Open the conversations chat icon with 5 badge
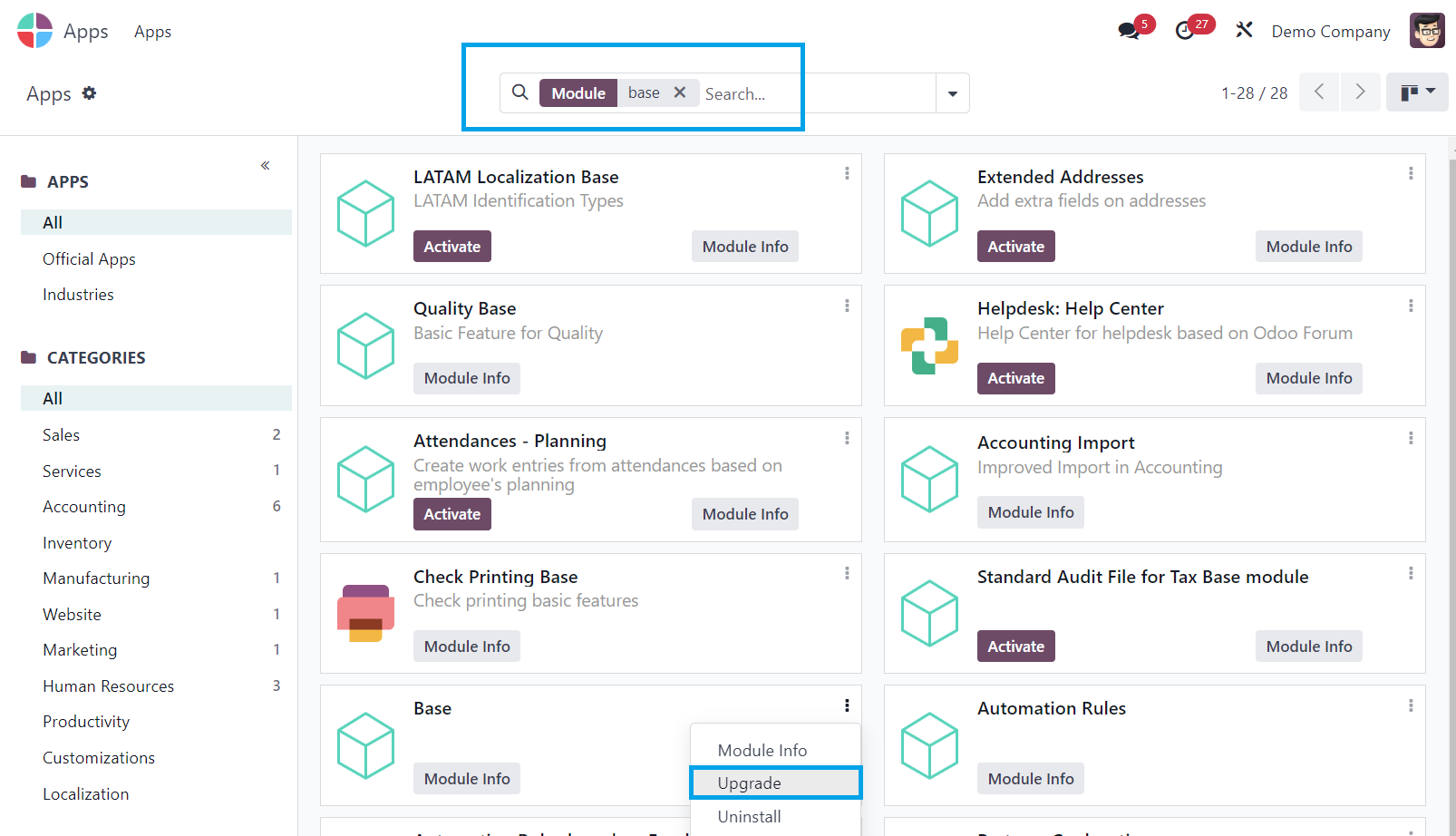The height and width of the screenshot is (836, 1456). pos(1129,31)
